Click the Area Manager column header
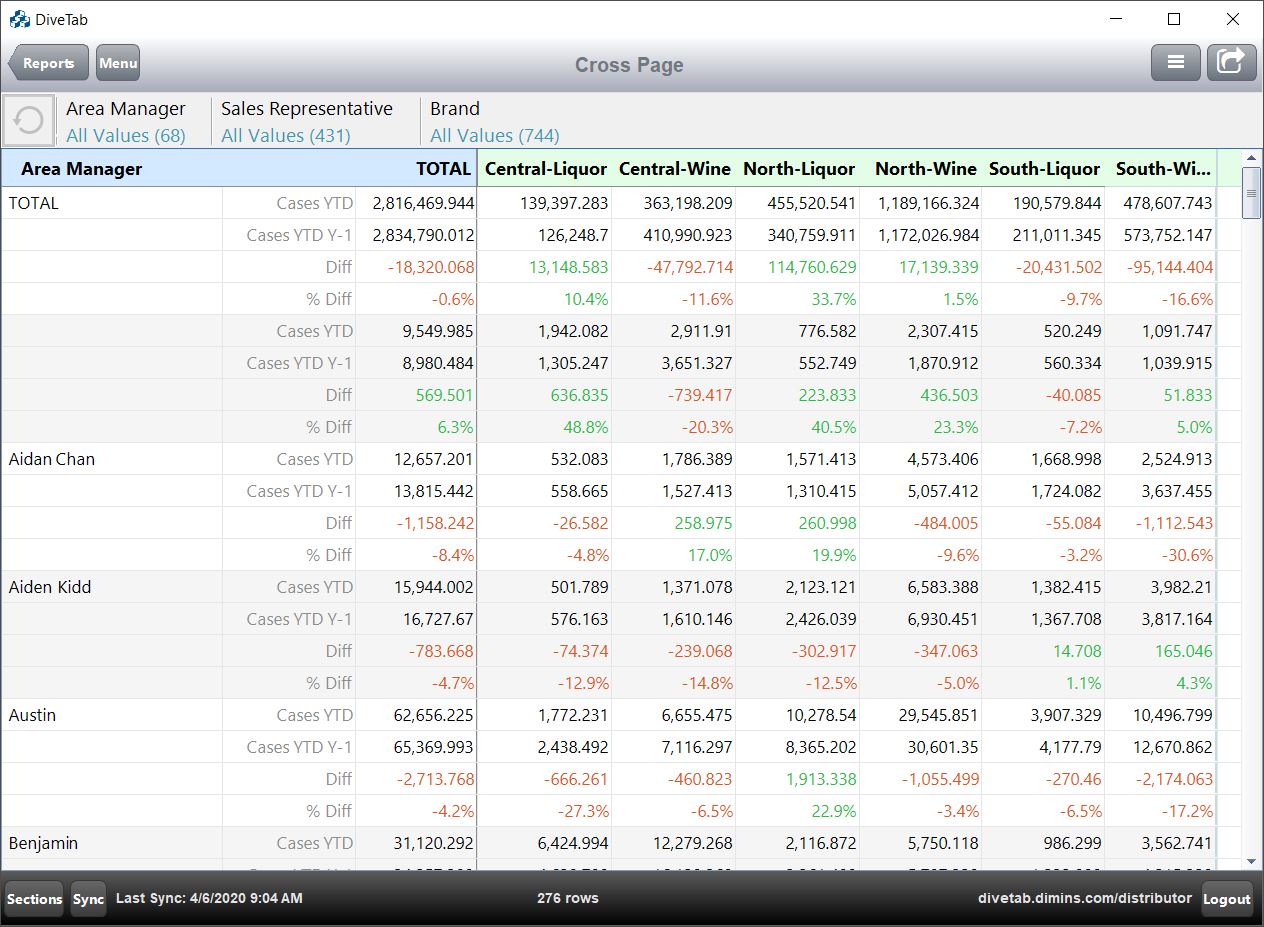1264x927 pixels. tap(82, 169)
